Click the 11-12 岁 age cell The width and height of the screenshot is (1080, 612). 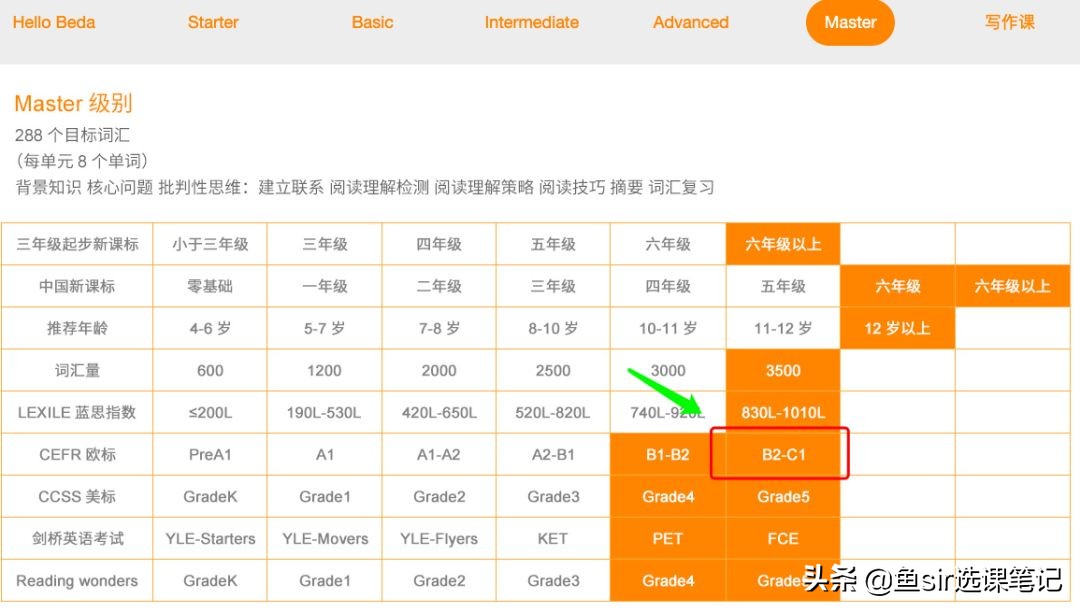[783, 328]
